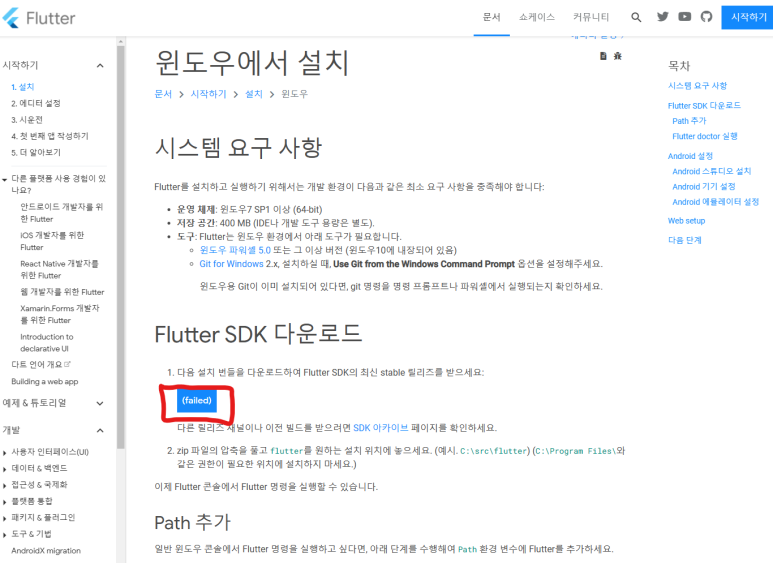The image size is (773, 563).
Task: Open 안드로이드 개발자를 위한 Flutter link
Action: coord(62,212)
